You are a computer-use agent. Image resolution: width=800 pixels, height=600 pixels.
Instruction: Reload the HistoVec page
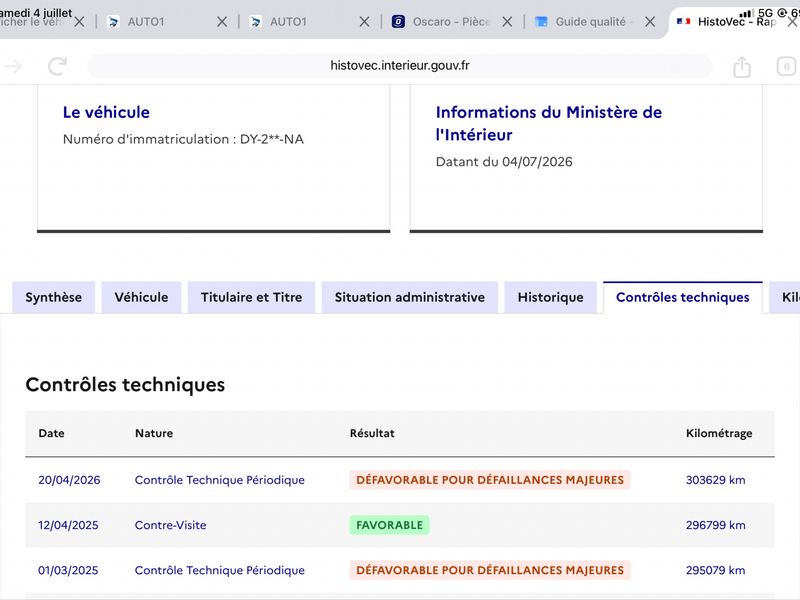(x=58, y=66)
